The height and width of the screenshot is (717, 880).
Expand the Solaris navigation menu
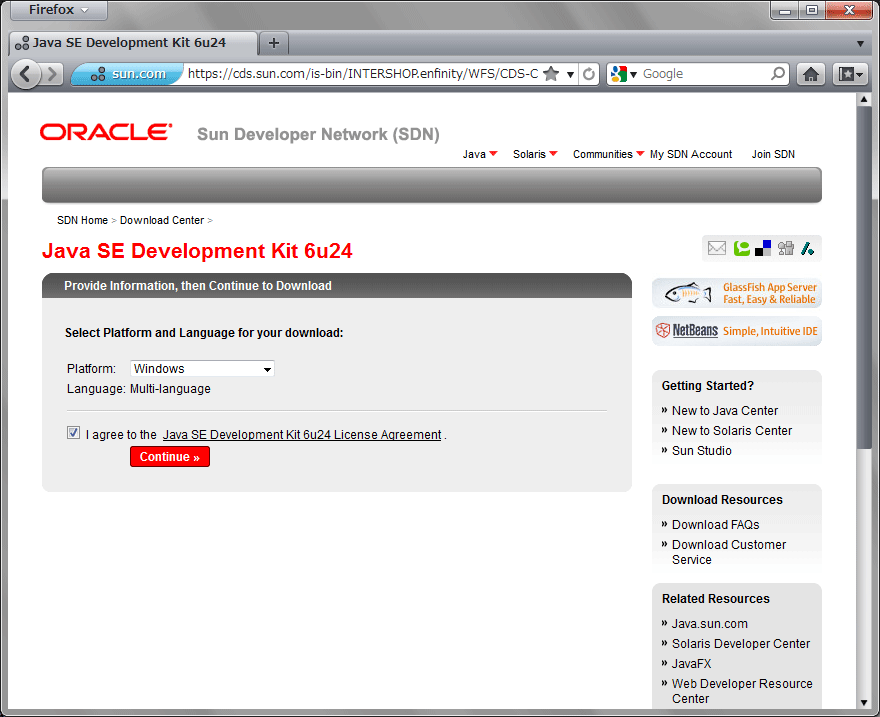[x=535, y=154]
